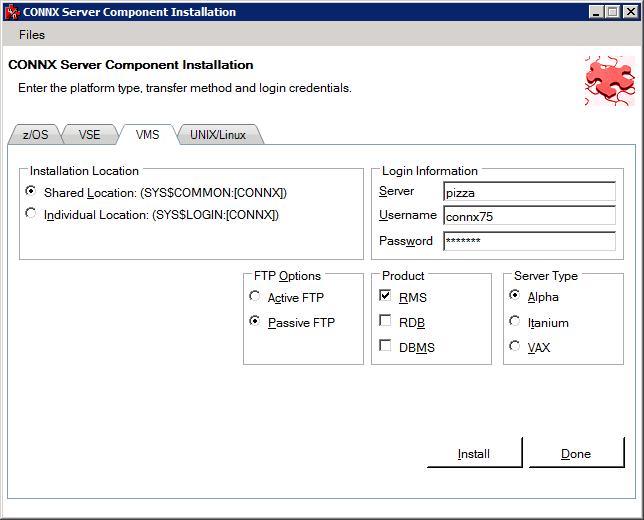Close the CONNX installation window
This screenshot has height=520, width=644.
pos(630,12)
